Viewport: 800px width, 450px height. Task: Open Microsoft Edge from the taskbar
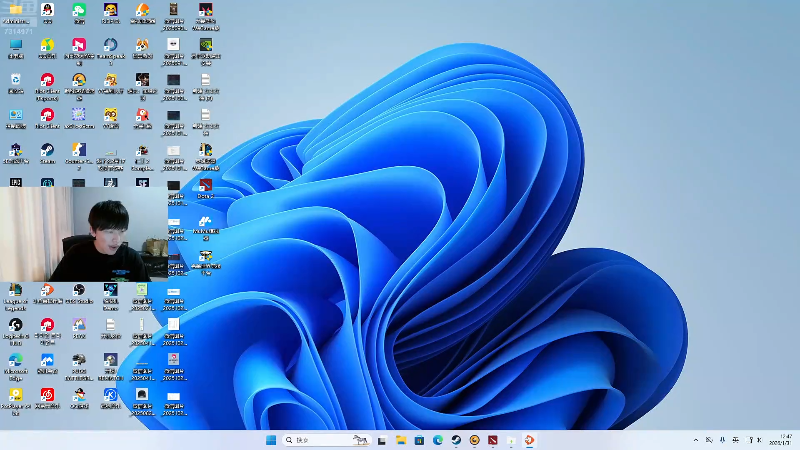click(438, 440)
